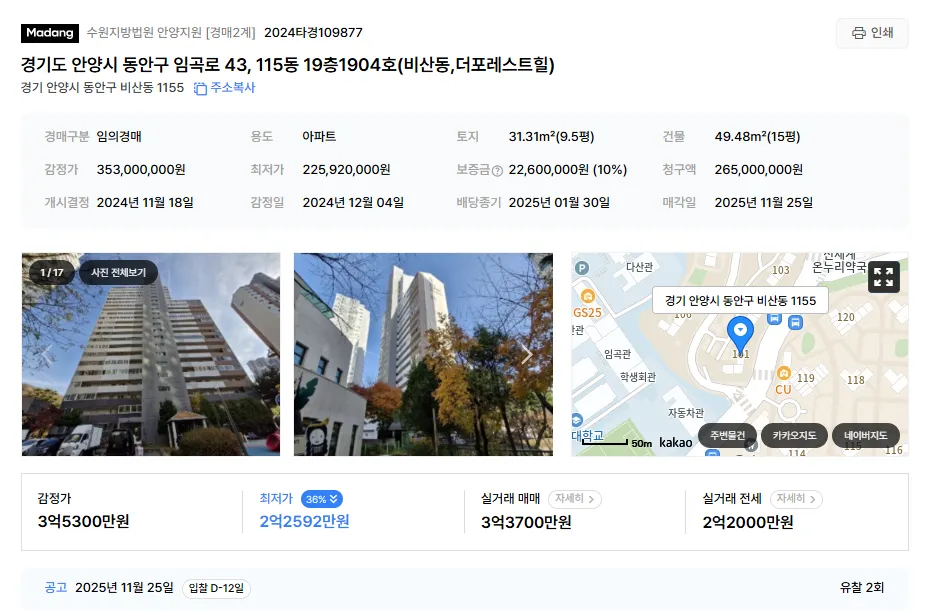Open 실거래 전세 자세히 details
Viewport: 928px width, 612px height.
(x=796, y=499)
